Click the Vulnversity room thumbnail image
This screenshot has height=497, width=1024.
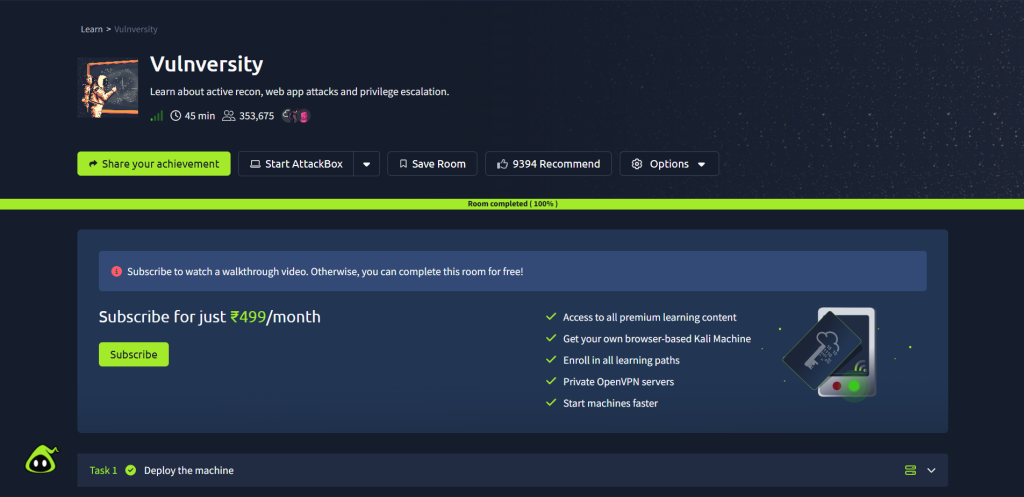tap(109, 87)
